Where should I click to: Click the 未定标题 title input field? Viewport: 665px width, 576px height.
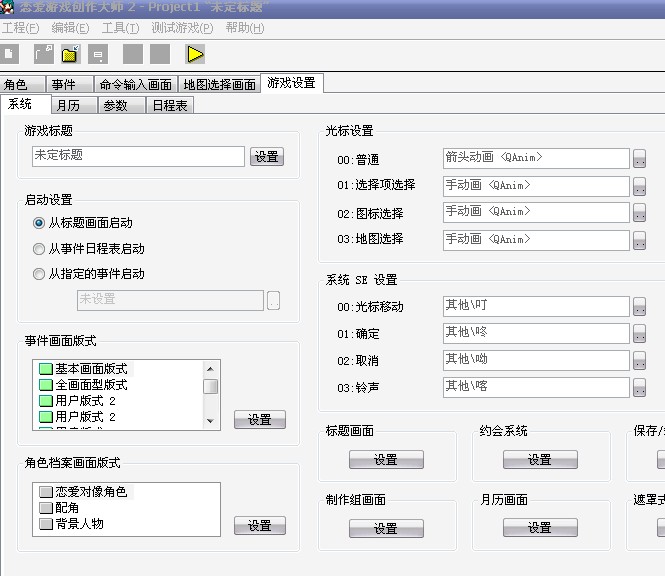click(x=138, y=156)
